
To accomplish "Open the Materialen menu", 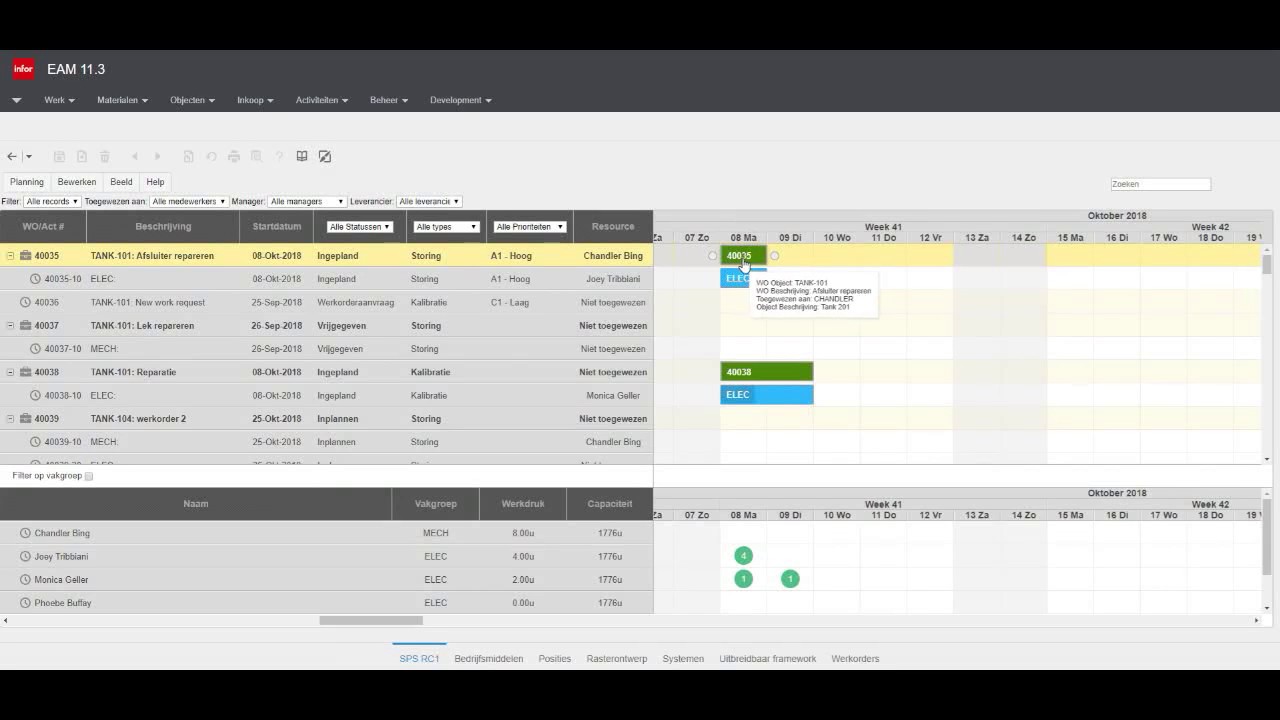I will pyautogui.click(x=122, y=100).
